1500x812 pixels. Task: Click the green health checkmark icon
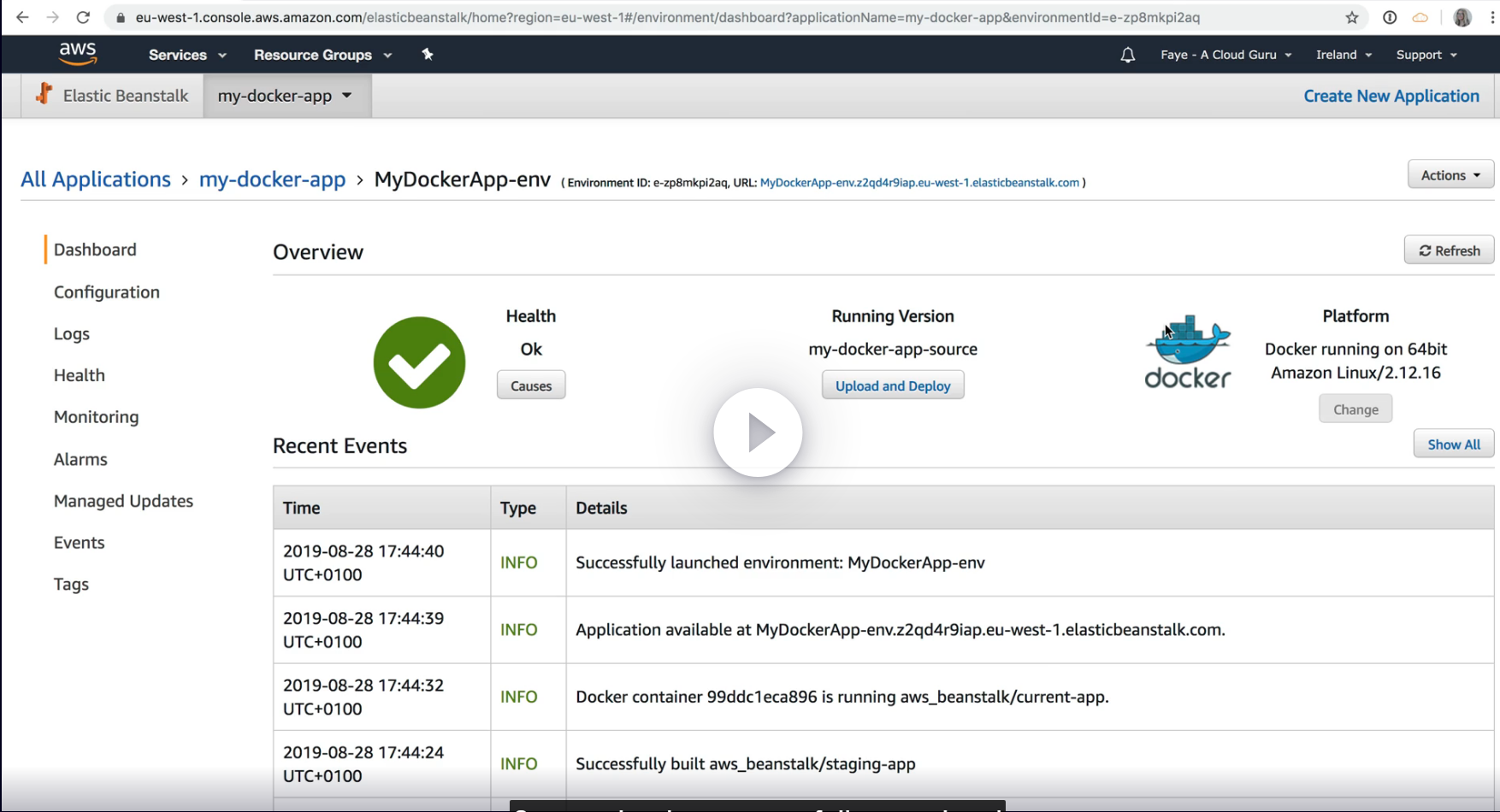(419, 362)
